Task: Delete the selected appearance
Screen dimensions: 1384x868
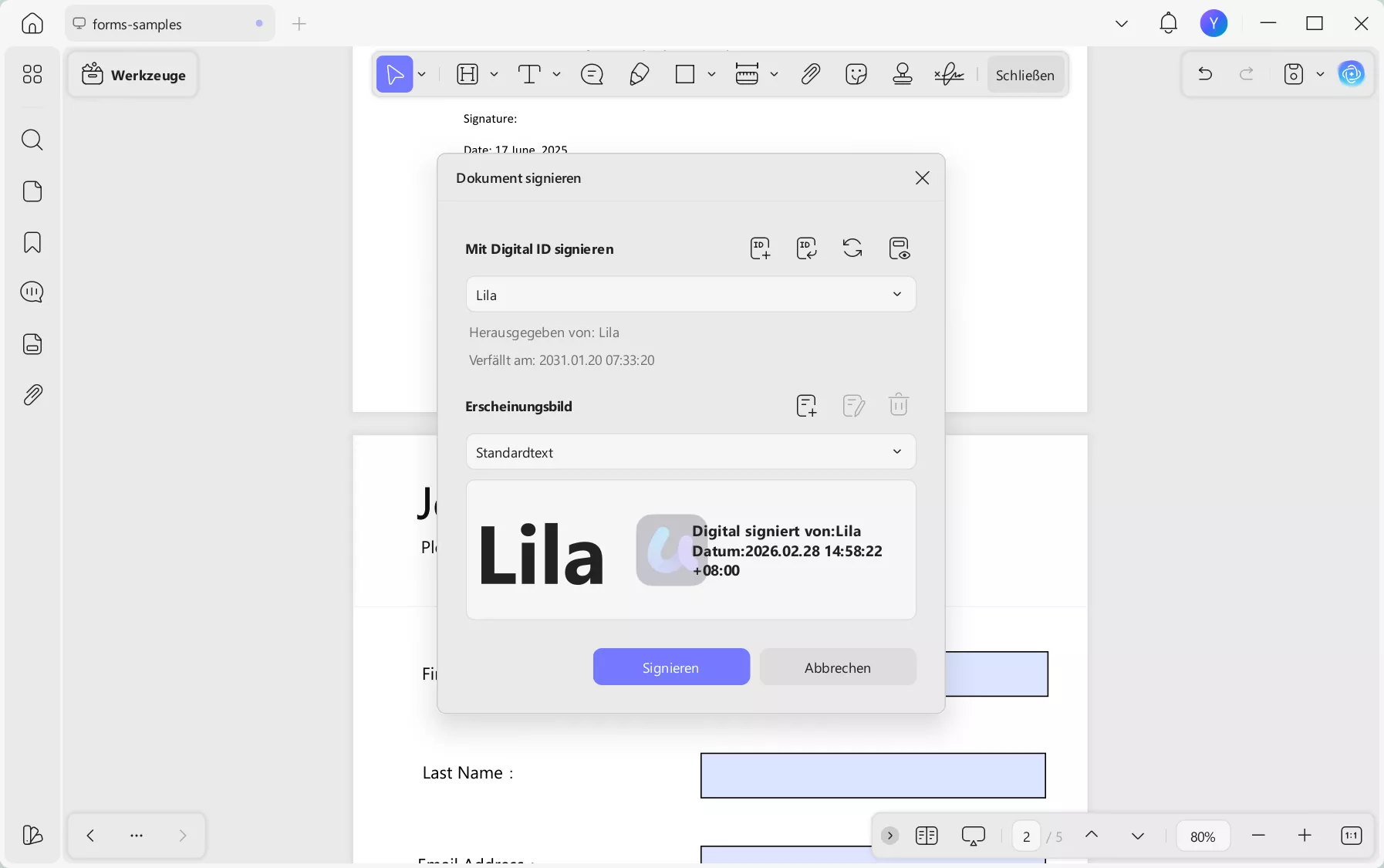Action: (899, 404)
